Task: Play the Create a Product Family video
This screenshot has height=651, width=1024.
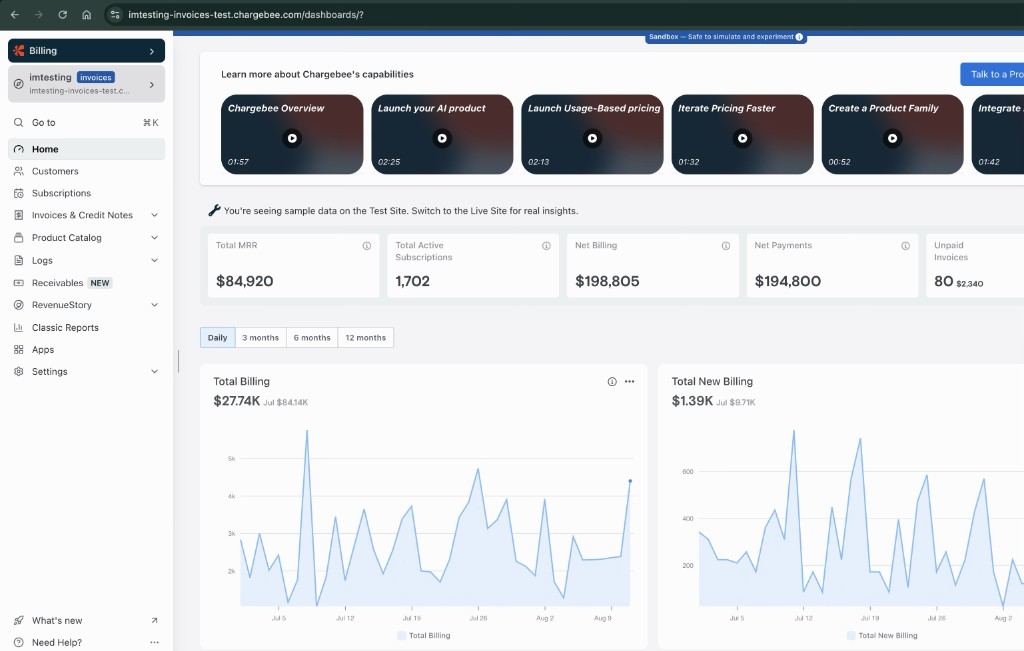Action: tap(892, 138)
